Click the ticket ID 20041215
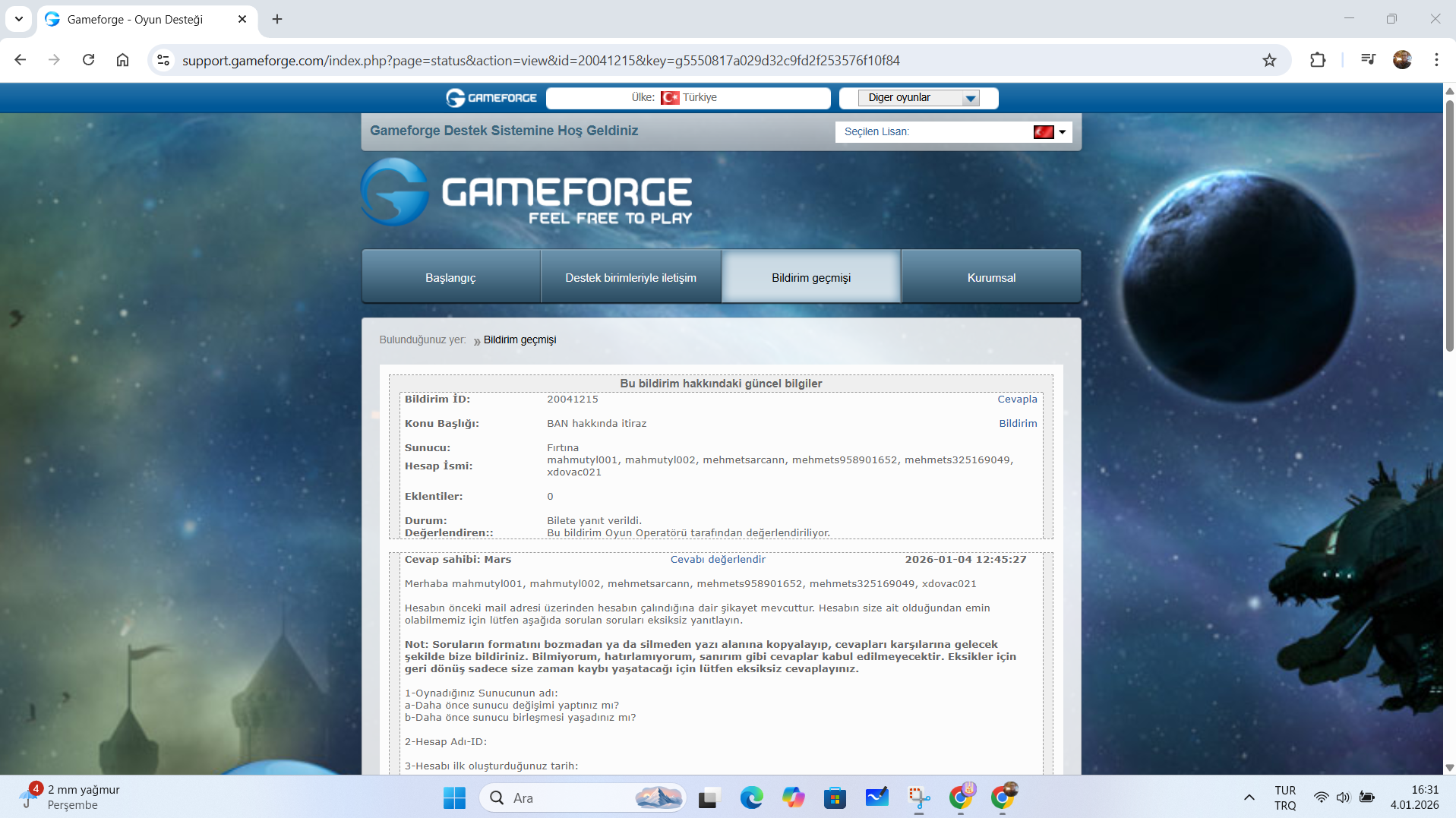The width and height of the screenshot is (1456, 818). pyautogui.click(x=573, y=400)
